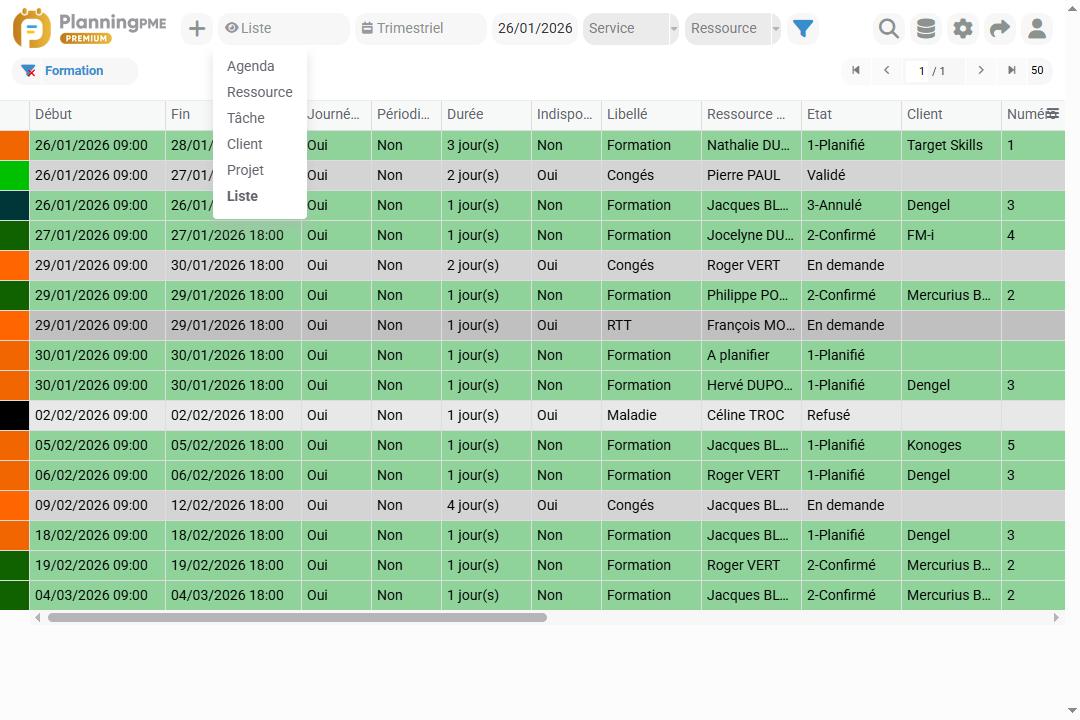This screenshot has width=1080, height=720.
Task: Remove the Formation filter chip
Action: tap(28, 71)
